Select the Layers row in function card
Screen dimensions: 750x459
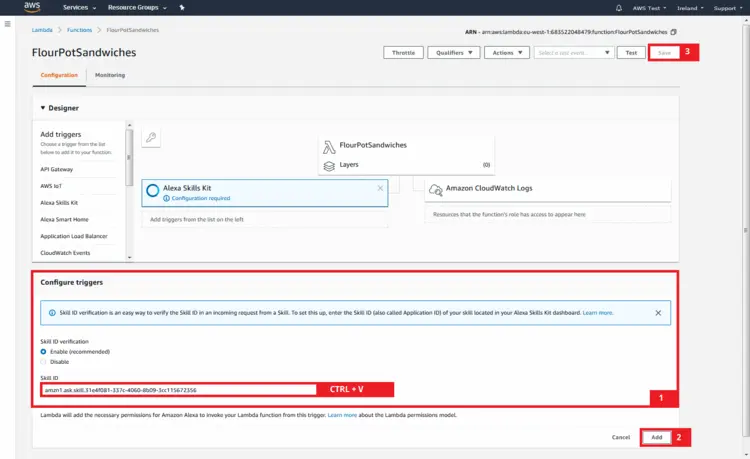(x=406, y=165)
